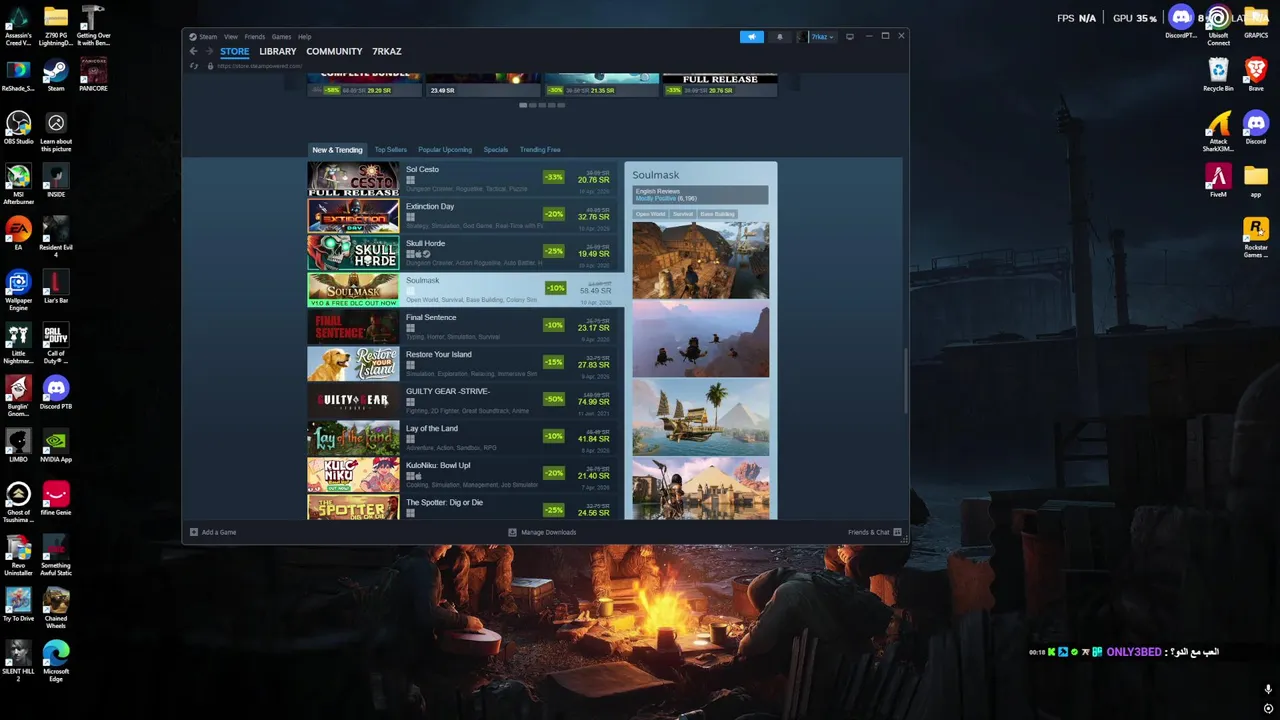Image resolution: width=1280 pixels, height=720 pixels.
Task: Click Soulmask screenshot with ship and pyramid
Action: click(701, 417)
